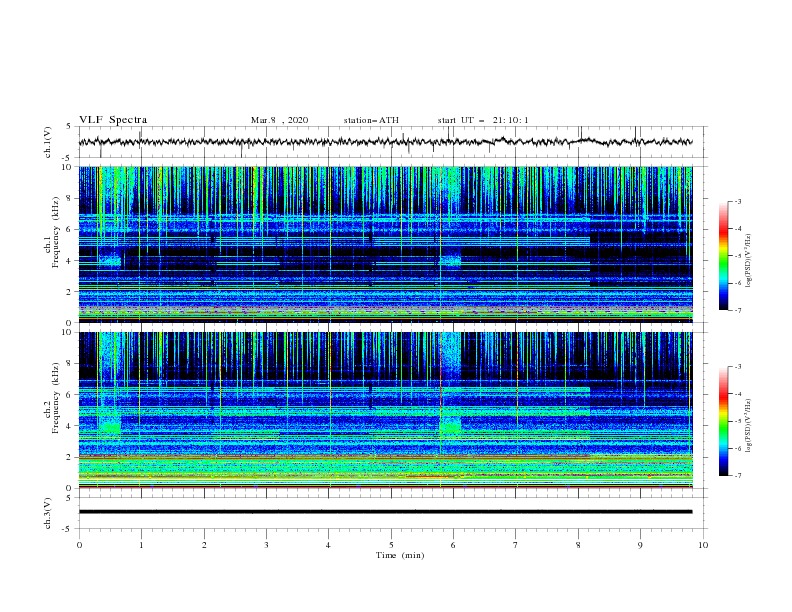Click time axis tick label "9"
This screenshot has height=612, width=792.
(640, 545)
